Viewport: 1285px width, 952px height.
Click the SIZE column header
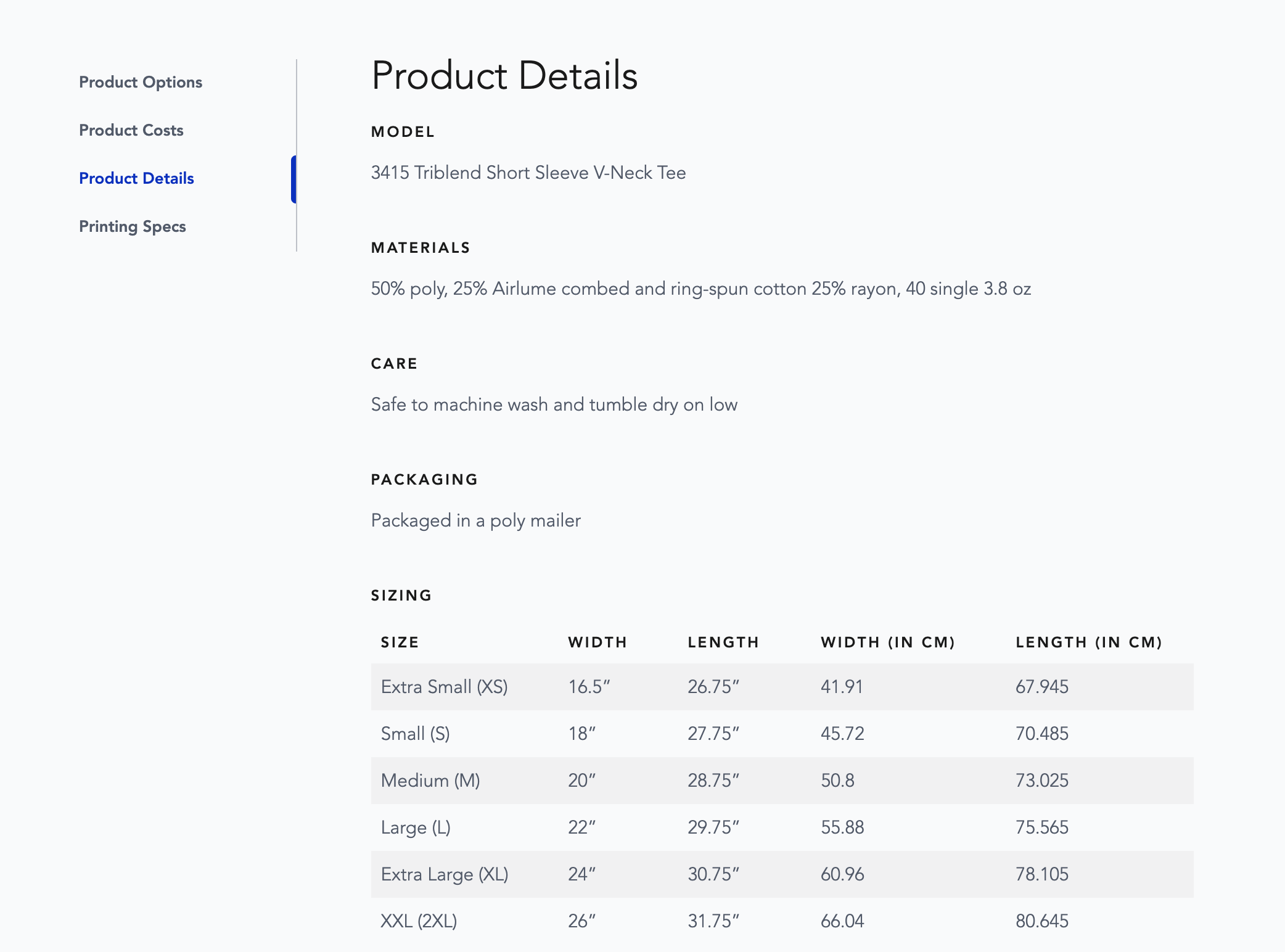click(400, 642)
